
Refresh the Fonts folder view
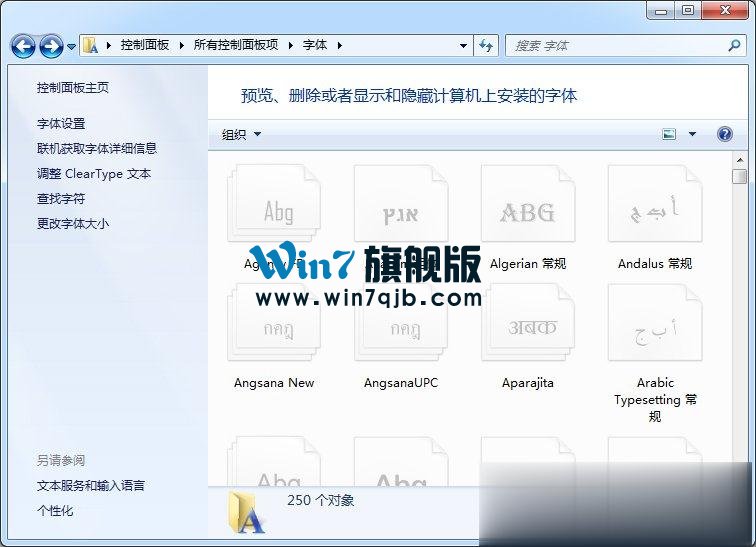(486, 46)
